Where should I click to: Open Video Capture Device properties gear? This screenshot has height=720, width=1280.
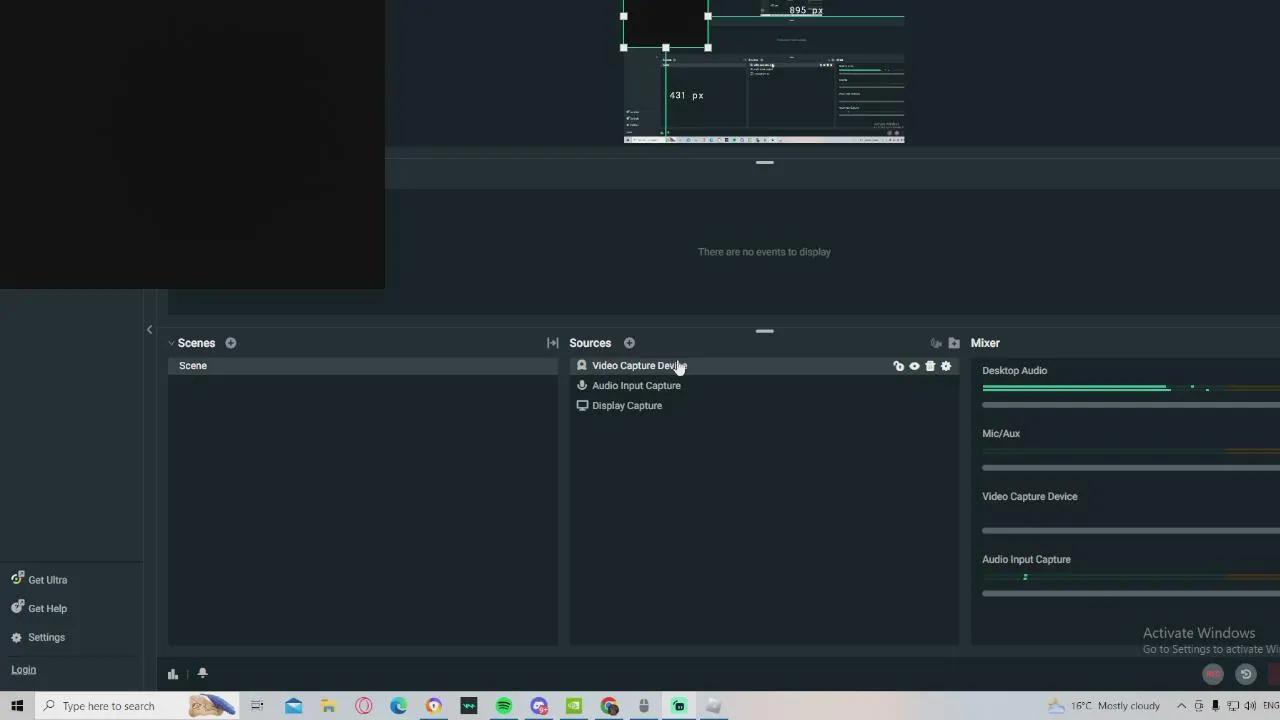click(x=946, y=366)
